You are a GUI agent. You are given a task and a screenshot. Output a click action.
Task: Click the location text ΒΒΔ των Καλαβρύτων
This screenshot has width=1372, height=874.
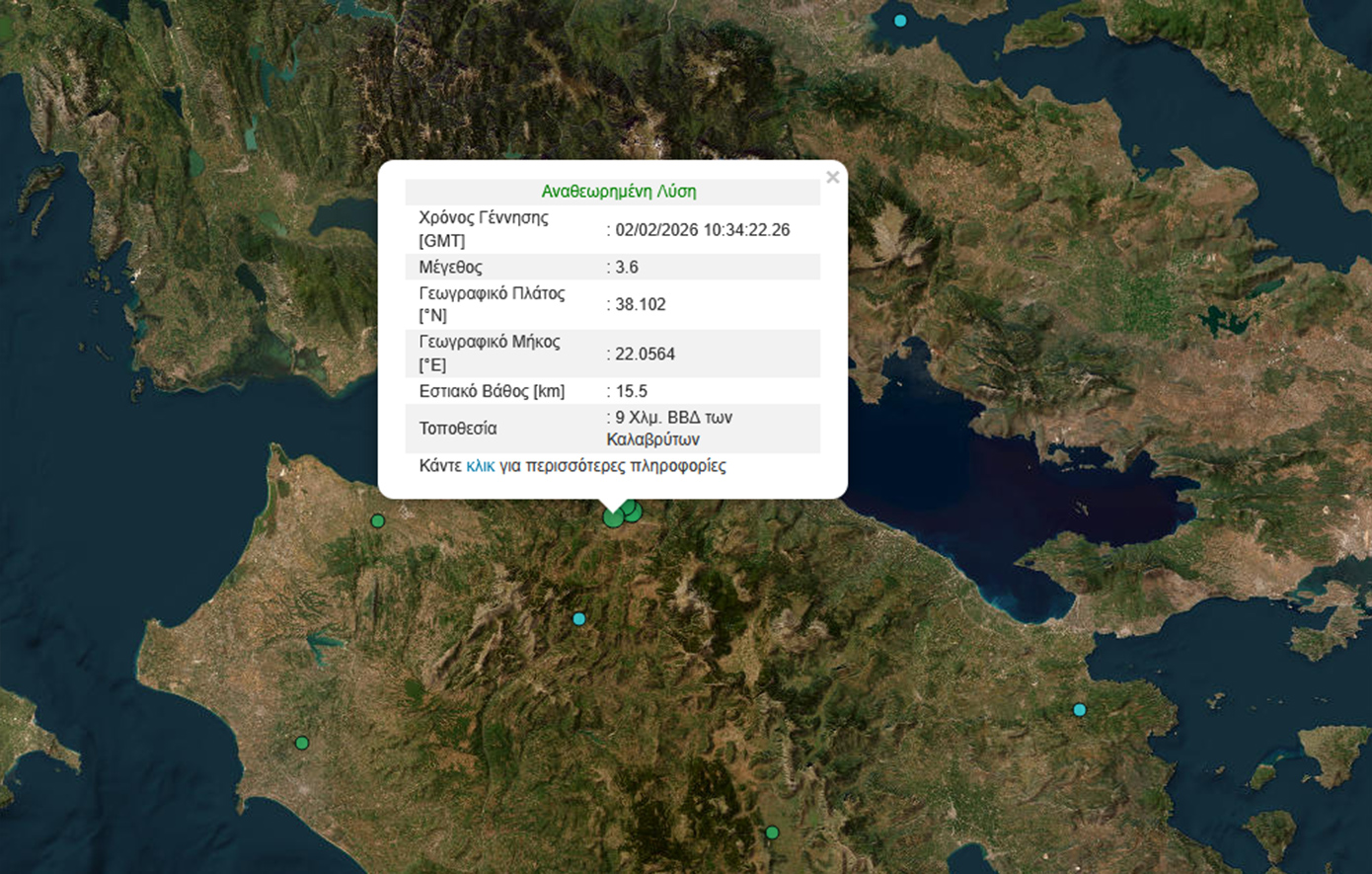tap(669, 429)
